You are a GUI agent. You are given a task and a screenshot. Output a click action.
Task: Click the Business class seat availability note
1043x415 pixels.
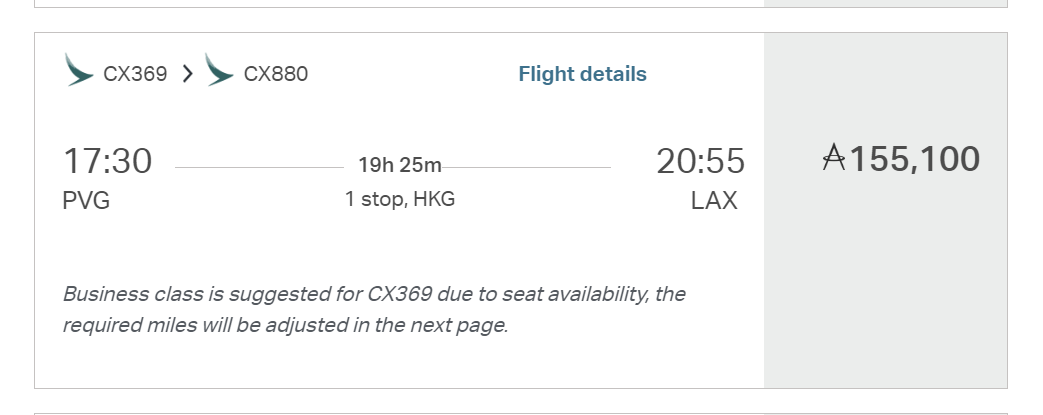373,294
